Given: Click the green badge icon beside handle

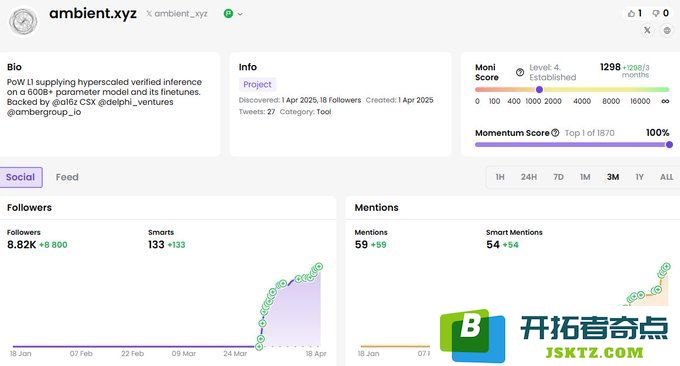Looking at the screenshot, I should click(x=228, y=13).
